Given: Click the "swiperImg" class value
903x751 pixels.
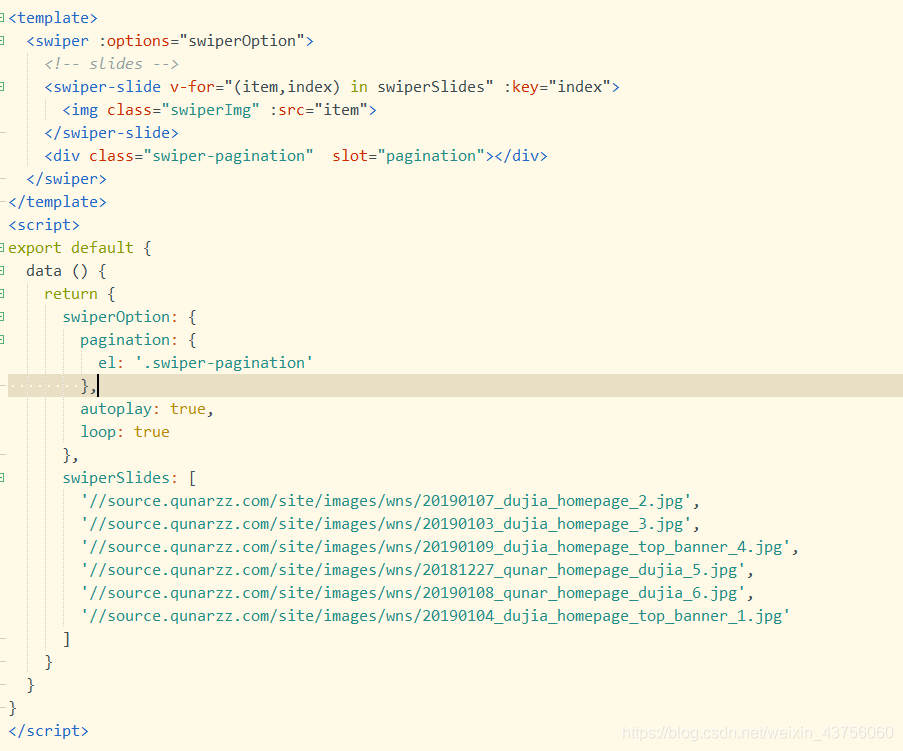Looking at the screenshot, I should point(210,110).
